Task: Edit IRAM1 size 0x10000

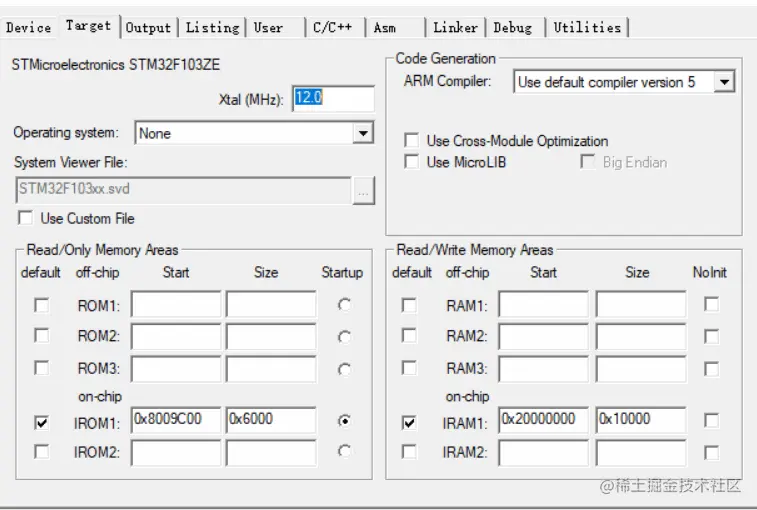Action: [641, 420]
